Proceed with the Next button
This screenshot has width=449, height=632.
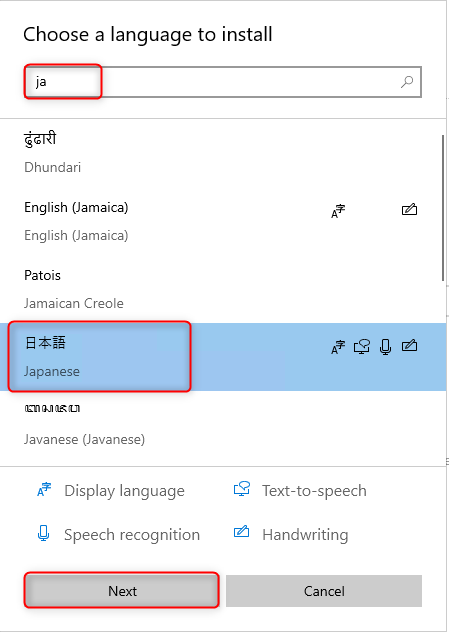click(122, 590)
